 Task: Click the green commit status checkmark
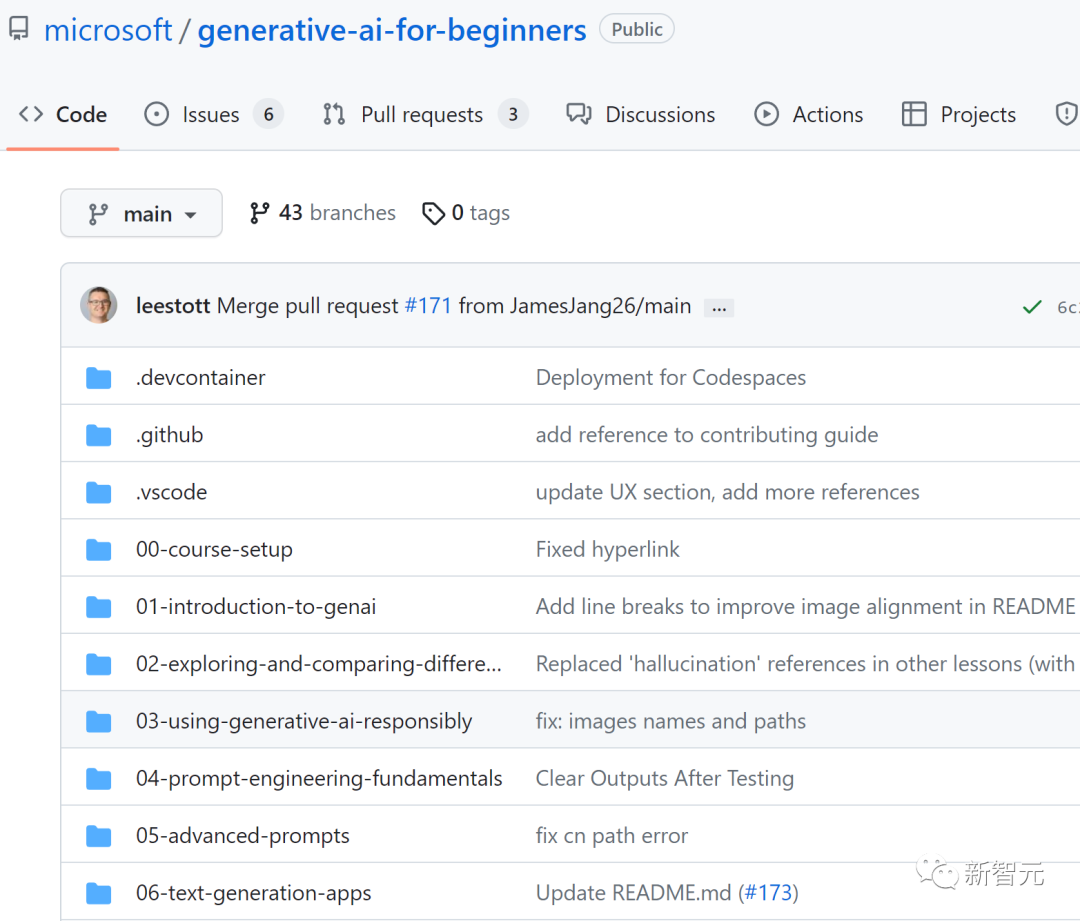tap(1032, 307)
